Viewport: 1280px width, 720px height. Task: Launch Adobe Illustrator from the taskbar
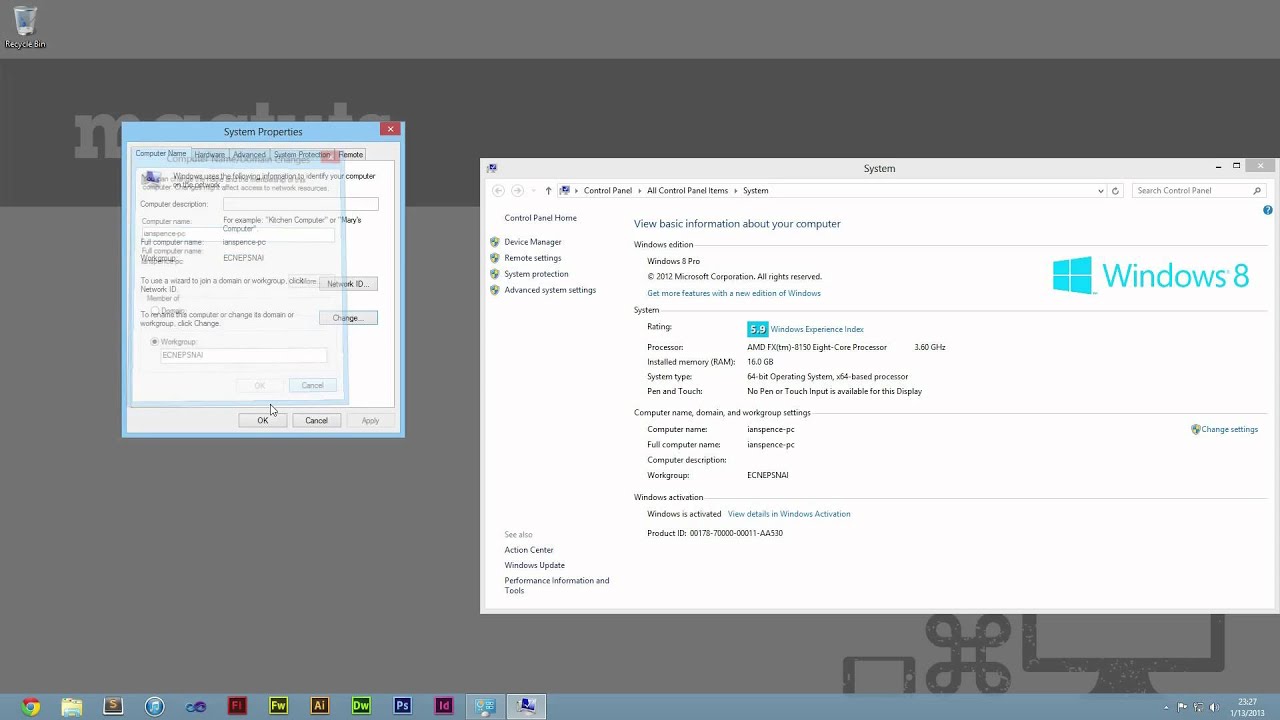320,706
